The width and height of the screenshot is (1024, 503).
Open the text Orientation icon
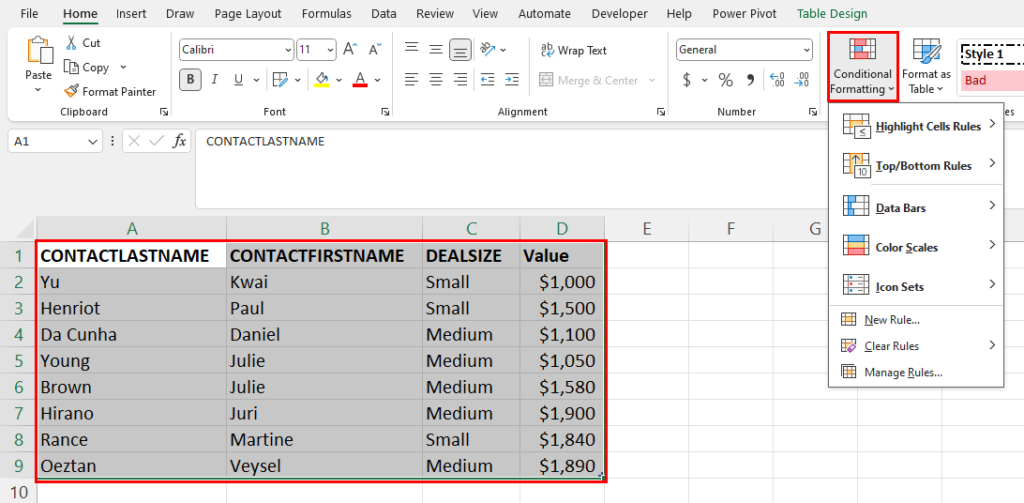tap(488, 50)
